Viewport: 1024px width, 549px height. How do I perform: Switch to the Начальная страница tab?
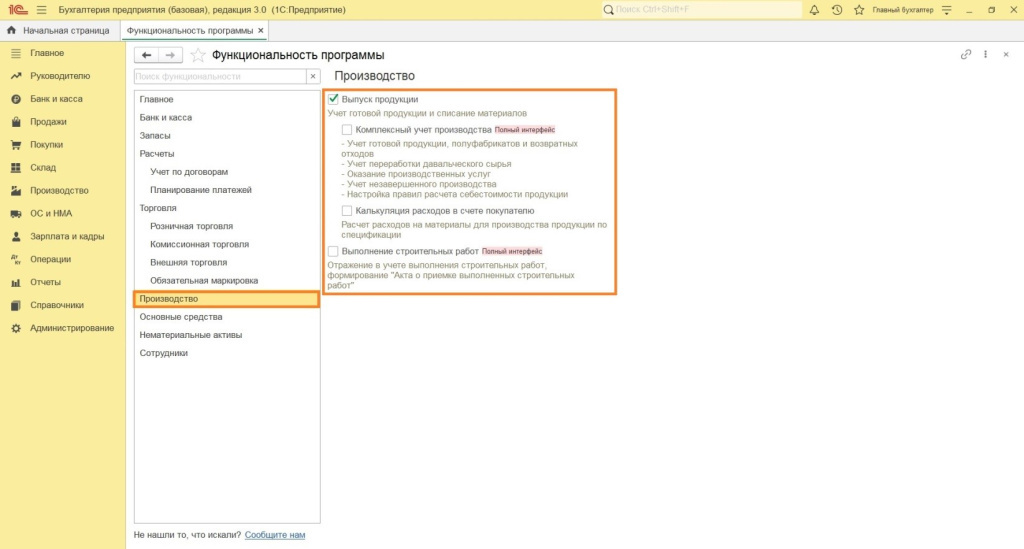point(59,31)
